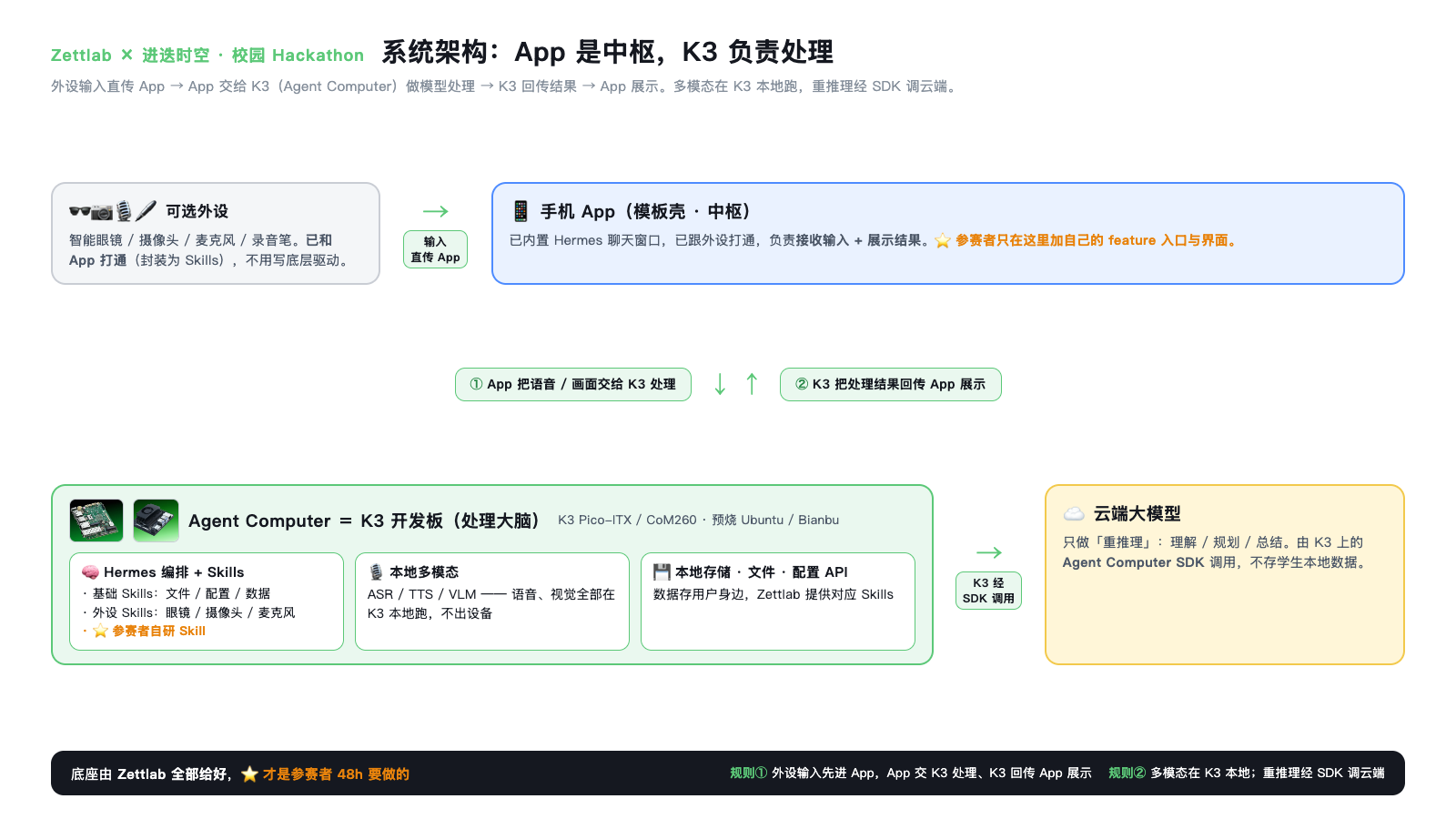
Task: Click the studio microphone emoji in 可选外设 card
Action: (x=125, y=211)
